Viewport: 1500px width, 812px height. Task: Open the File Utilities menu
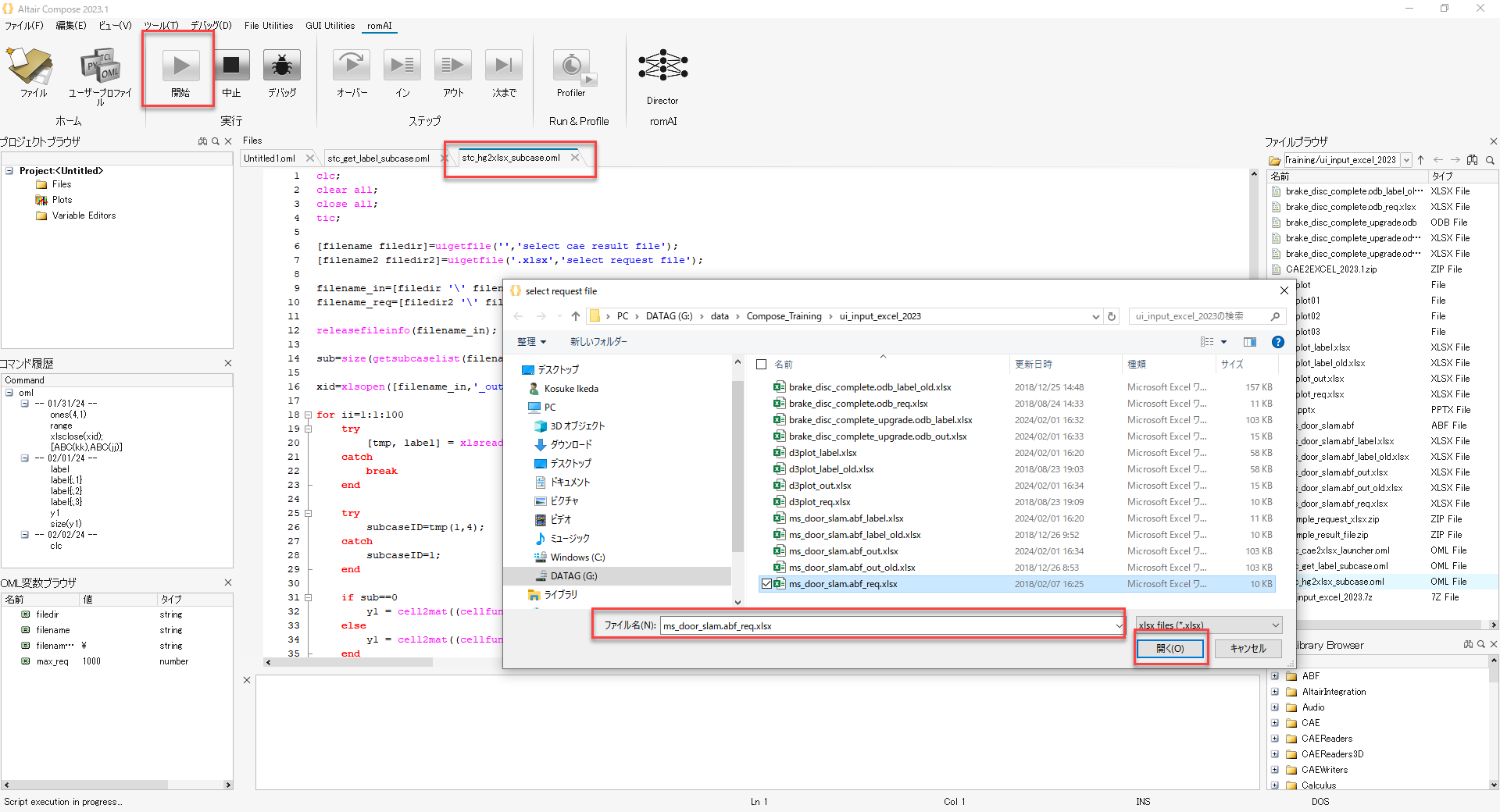(x=269, y=26)
